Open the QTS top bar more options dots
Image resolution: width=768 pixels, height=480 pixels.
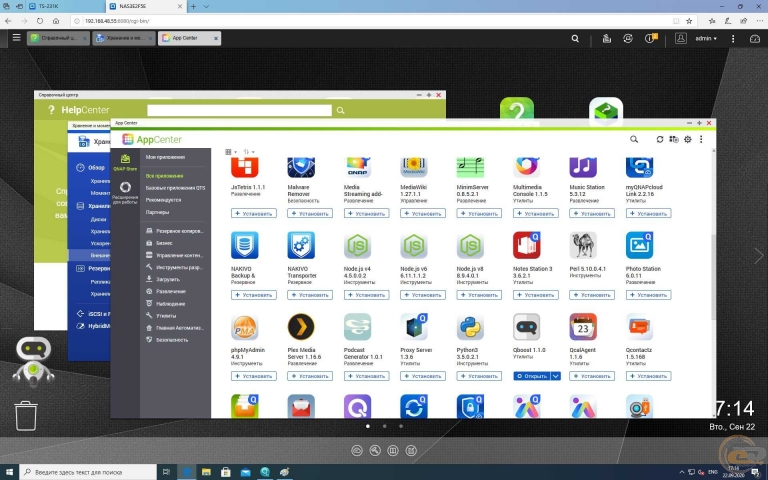(x=733, y=38)
